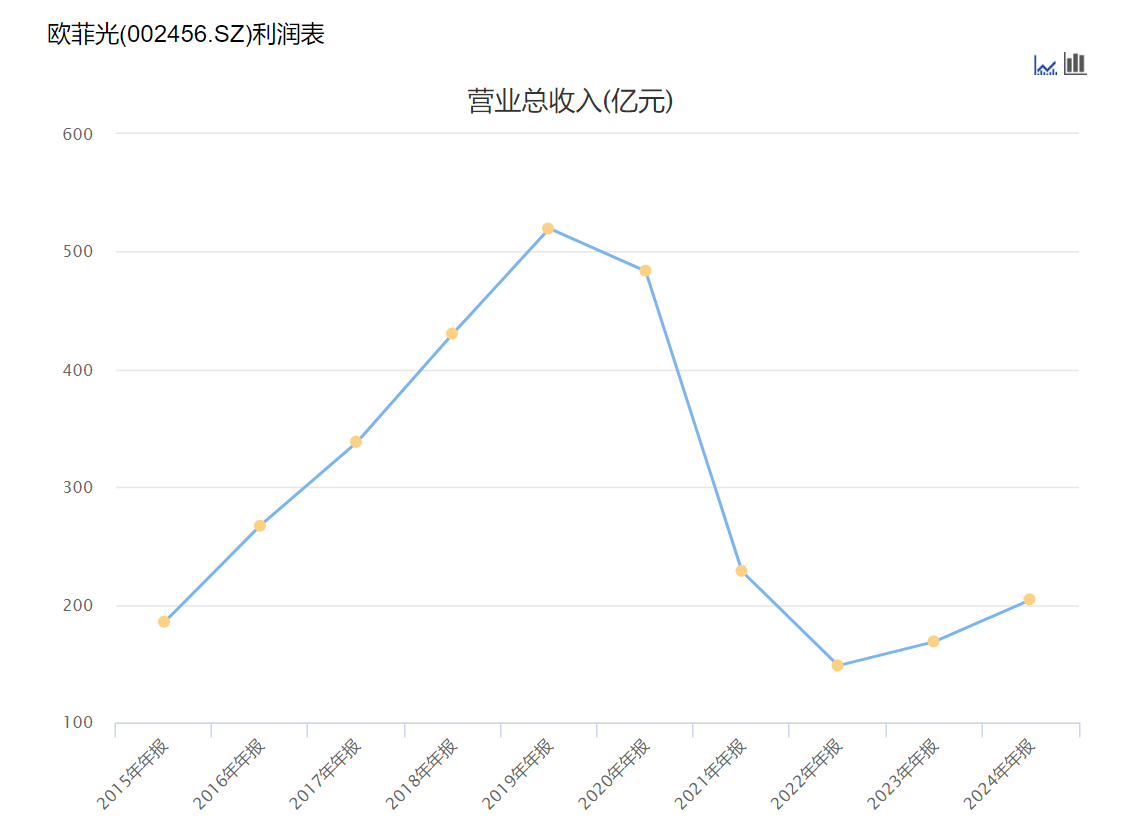This screenshot has width=1138, height=837.
Task: Click the y-axis value 300
Action: [78, 488]
